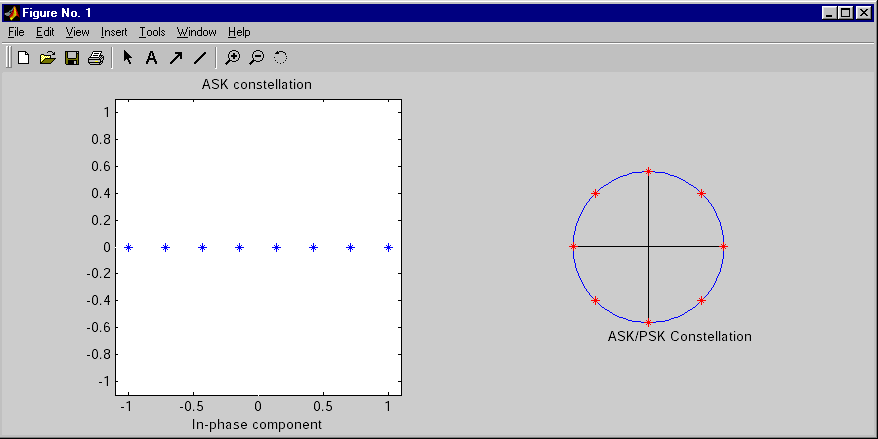Screen dimensions: 878x439
Task: Open the Window menu
Action: 197,32
